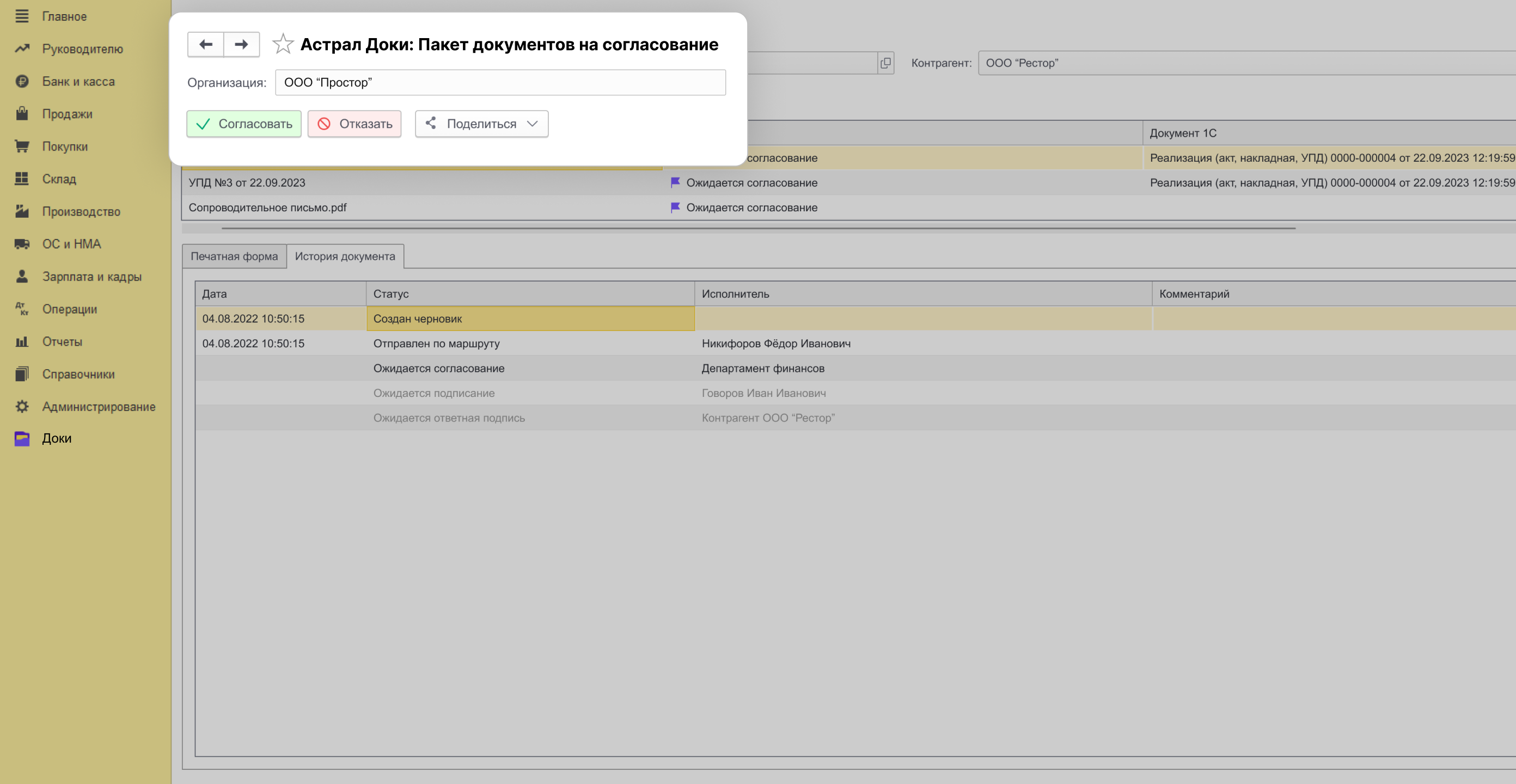This screenshot has width=1516, height=784.
Task: Open the Зарплата и кадры section
Action: point(91,276)
